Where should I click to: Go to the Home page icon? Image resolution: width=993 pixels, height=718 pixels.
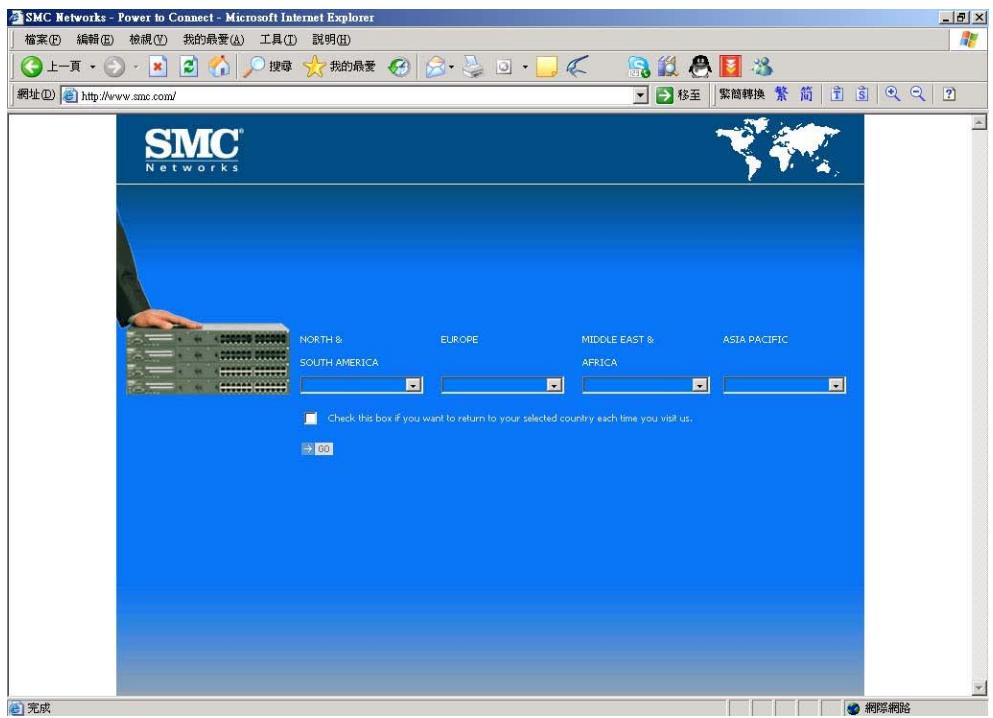tap(219, 66)
